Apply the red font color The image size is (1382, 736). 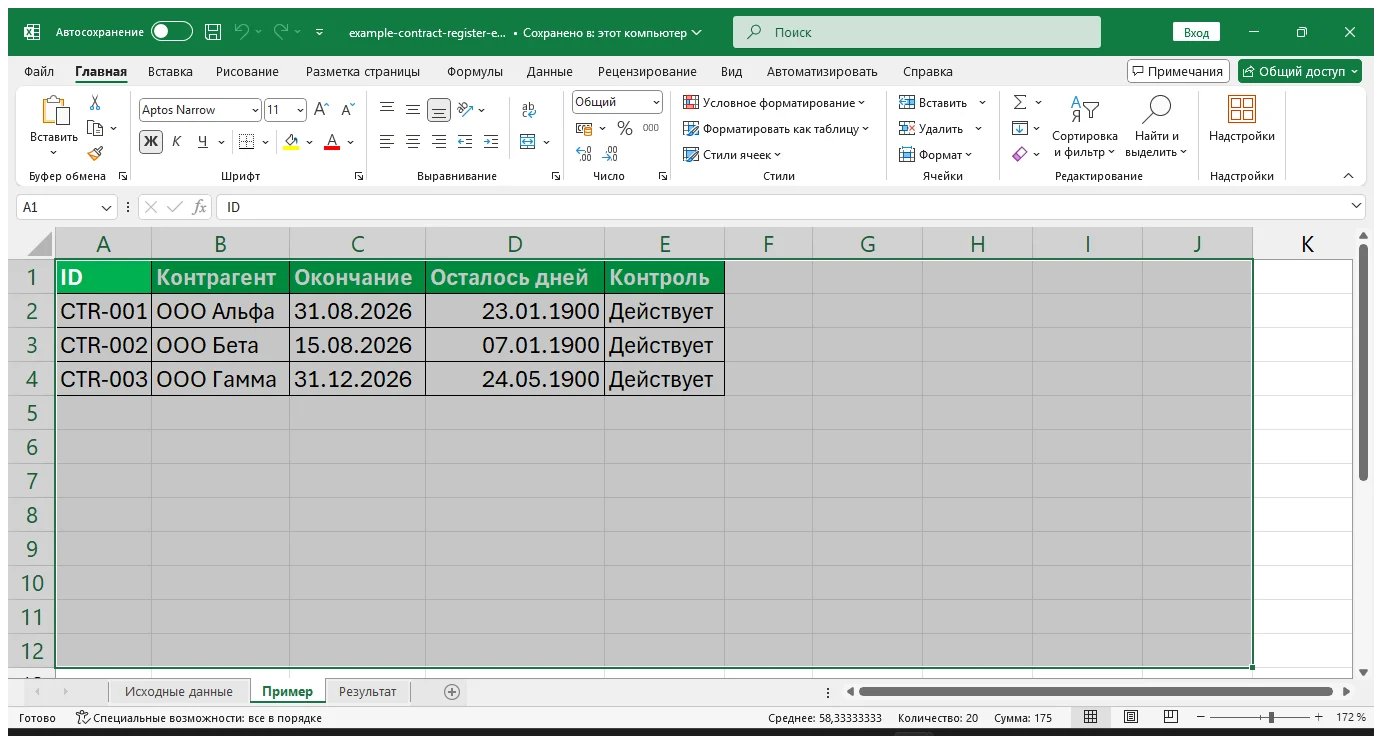click(333, 141)
